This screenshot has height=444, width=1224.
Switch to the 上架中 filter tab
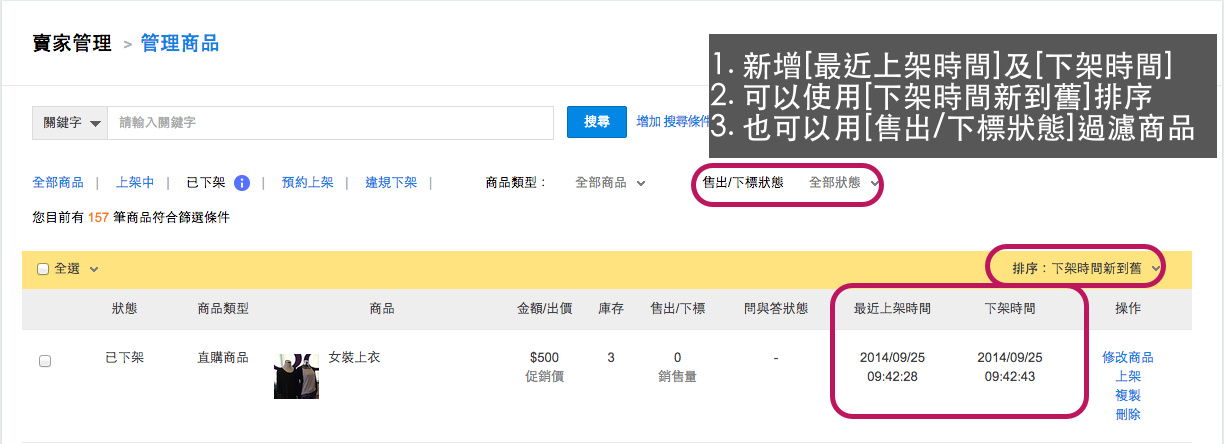(135, 183)
